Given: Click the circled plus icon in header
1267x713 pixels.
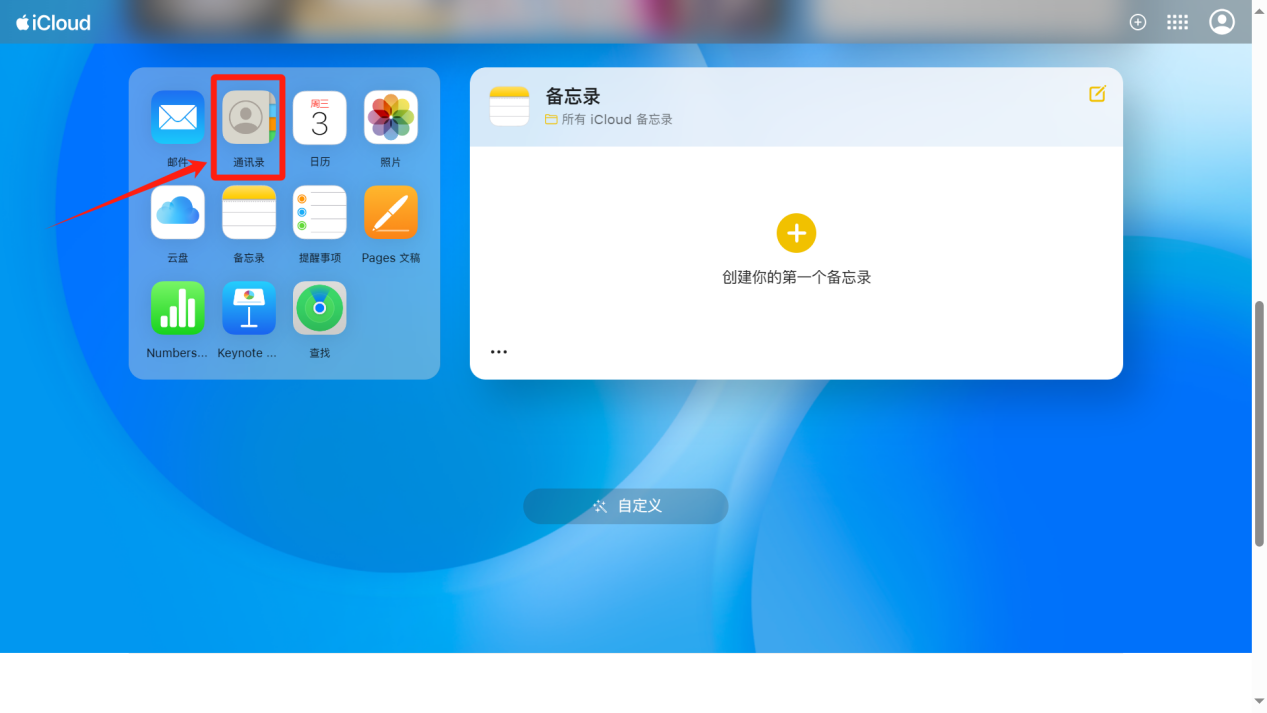Looking at the screenshot, I should pyautogui.click(x=1138, y=22).
